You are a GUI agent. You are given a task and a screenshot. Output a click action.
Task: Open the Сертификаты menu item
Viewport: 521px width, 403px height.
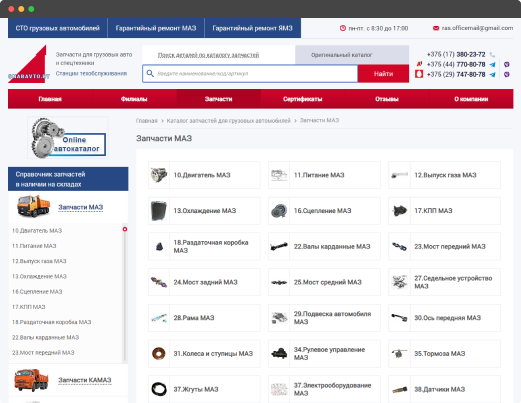(x=303, y=99)
